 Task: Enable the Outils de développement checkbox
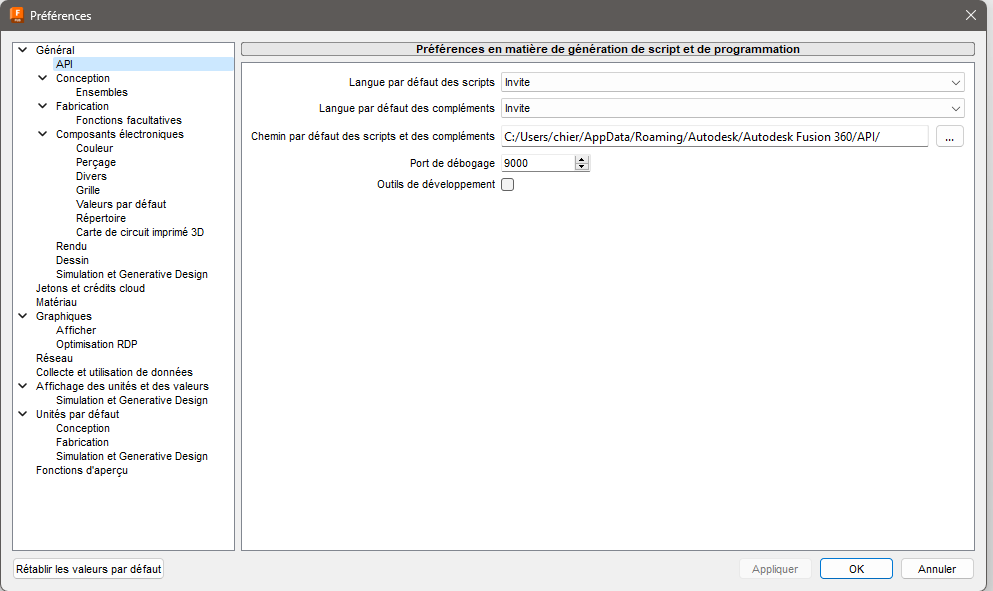pyautogui.click(x=507, y=184)
